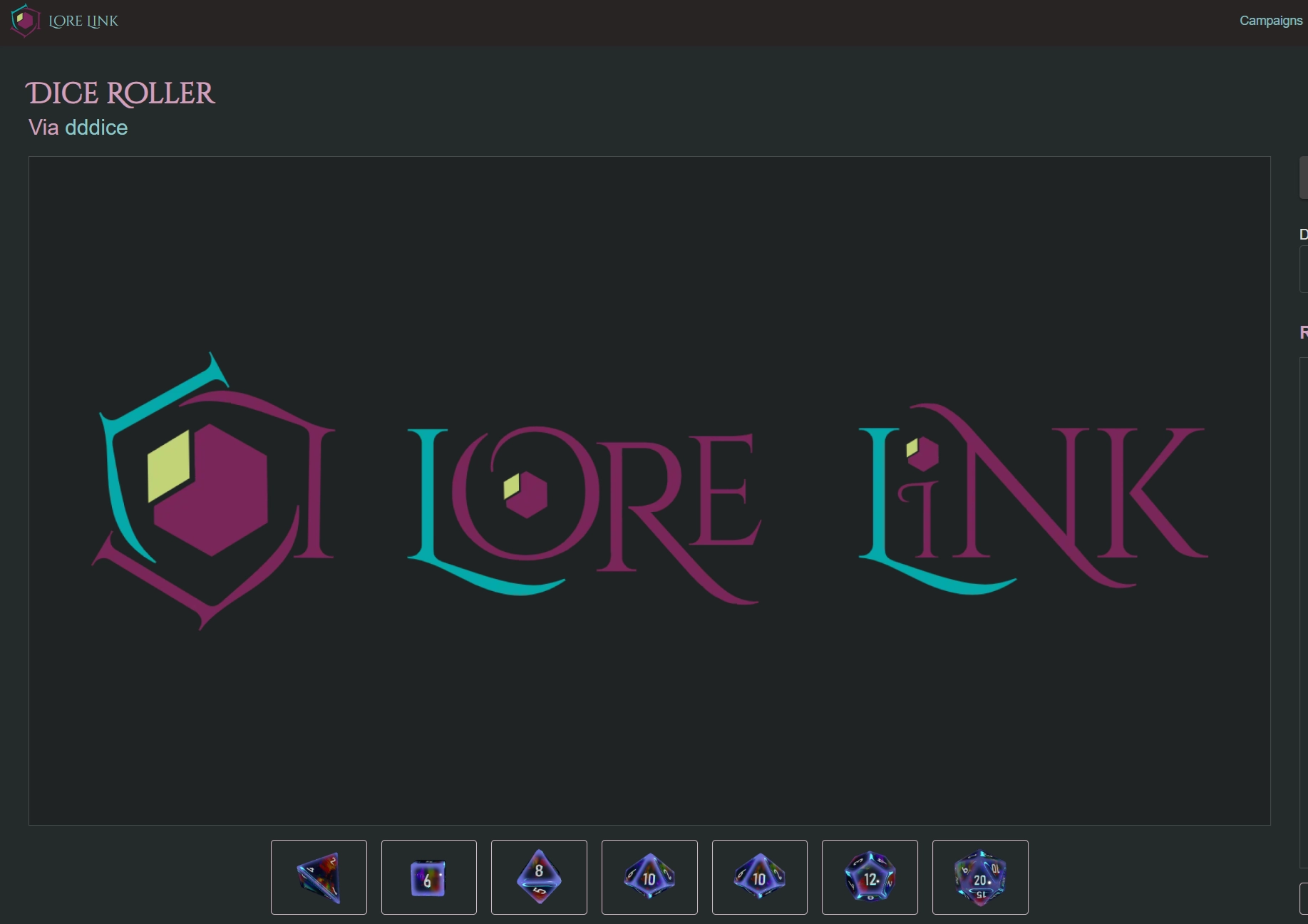Roll the d4 pyramid die
1308x924 pixels.
319,877
